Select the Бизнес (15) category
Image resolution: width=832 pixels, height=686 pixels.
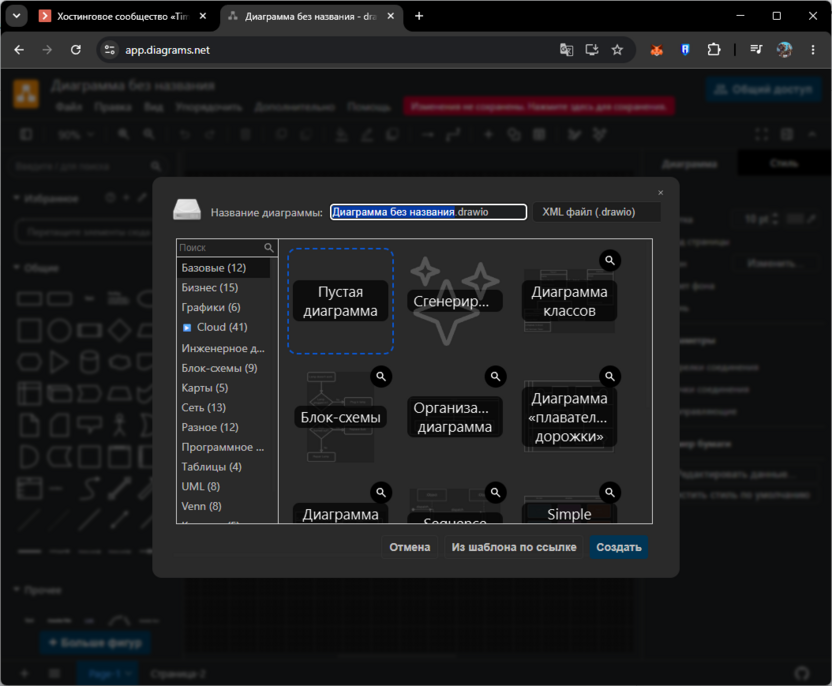tap(210, 288)
